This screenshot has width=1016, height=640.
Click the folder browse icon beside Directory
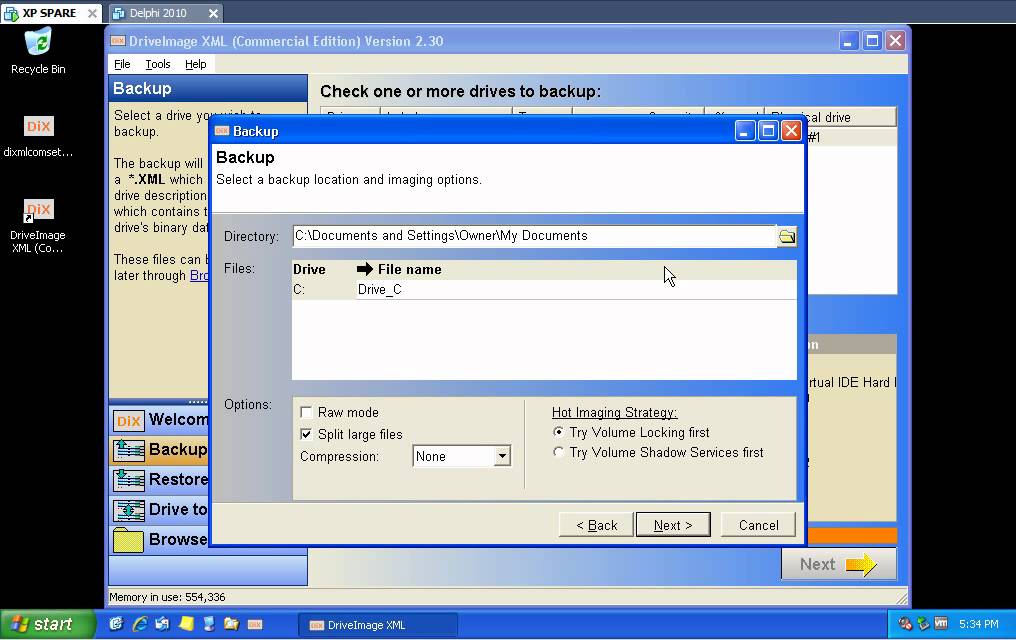[787, 236]
